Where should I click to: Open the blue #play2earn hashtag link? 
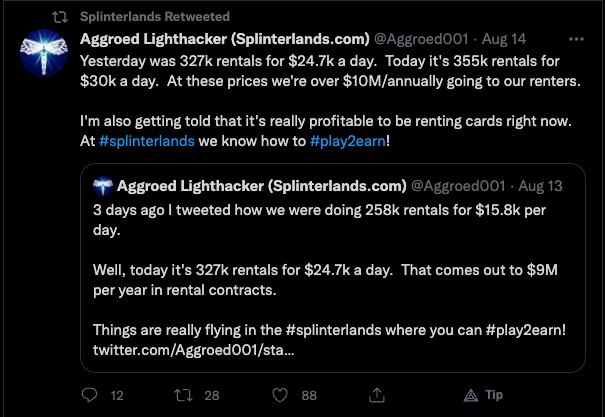[348, 141]
